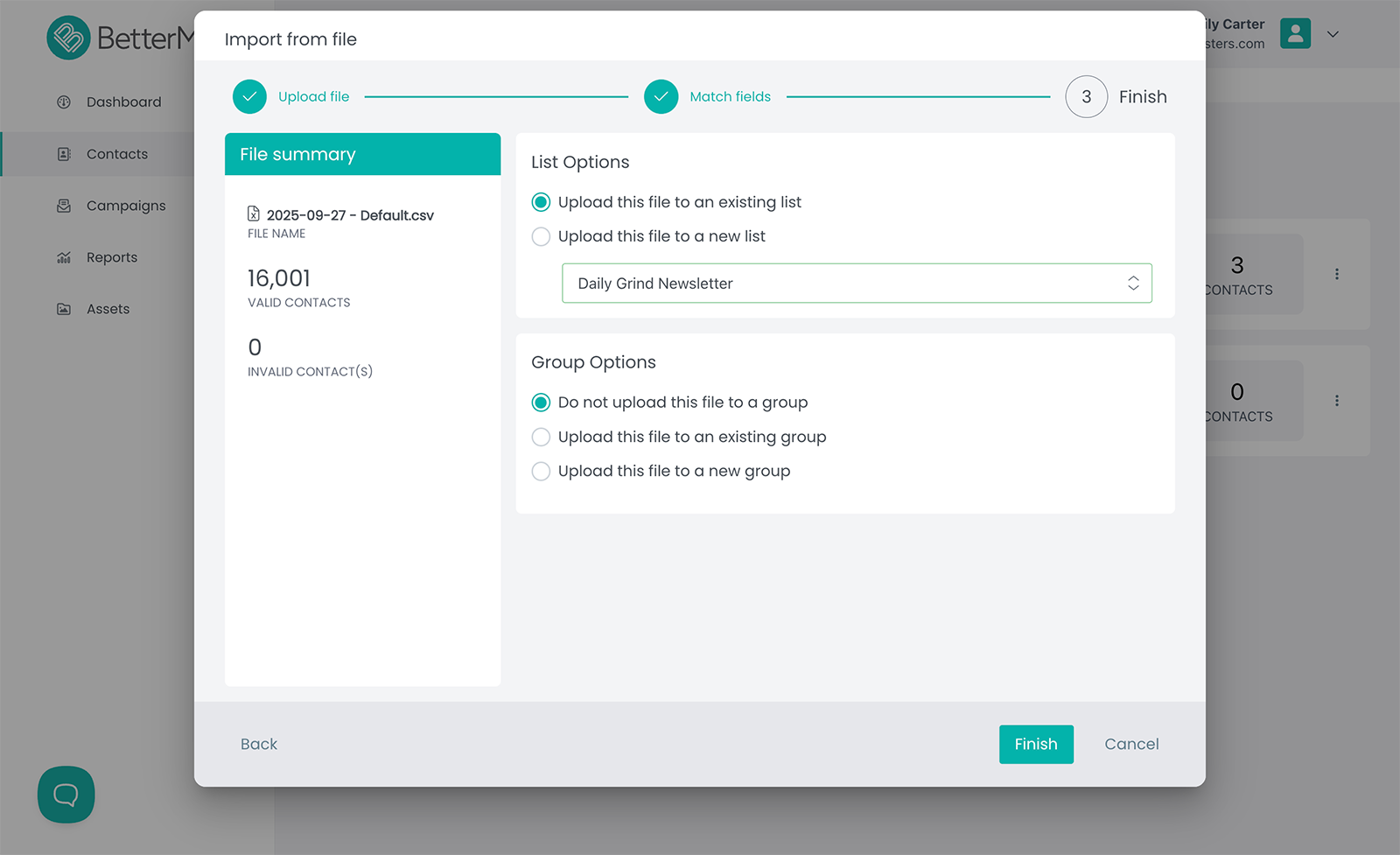The height and width of the screenshot is (855, 1400).
Task: Click the Campaigns sidebar icon
Action: click(x=64, y=206)
